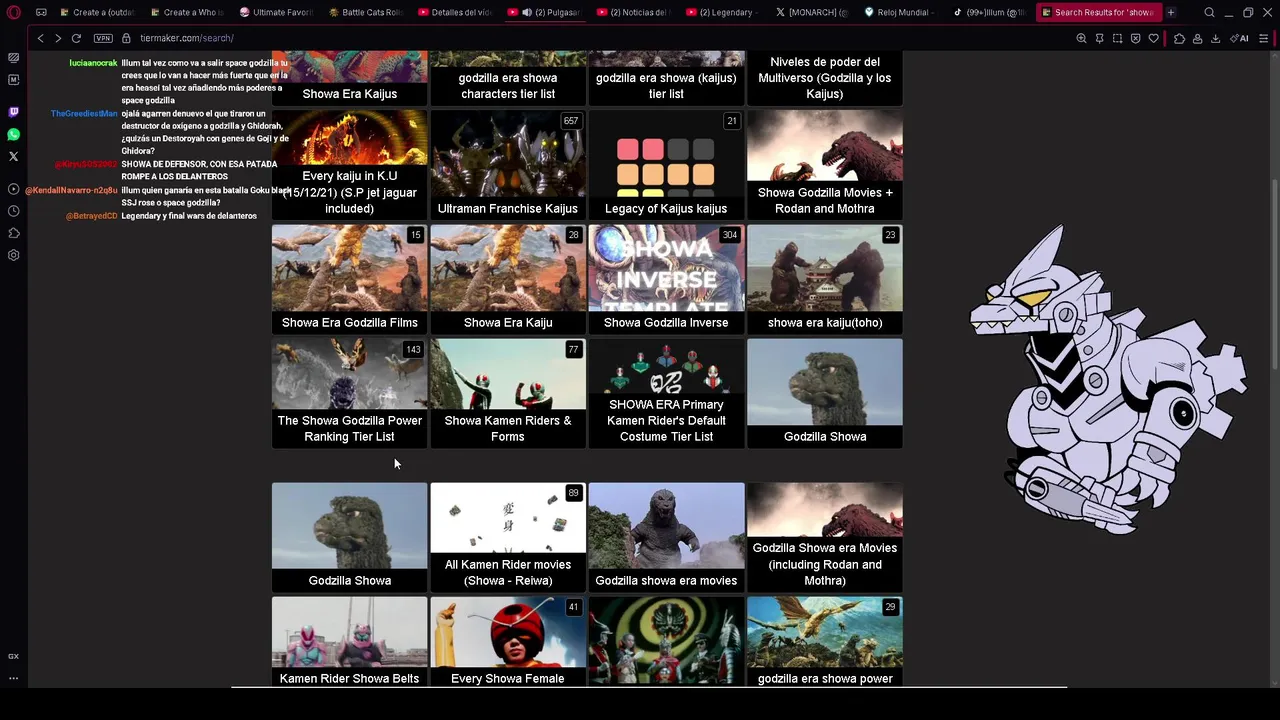The width and height of the screenshot is (1280, 720).
Task: Take a snapshot with the capture icon
Action: (x=1117, y=38)
